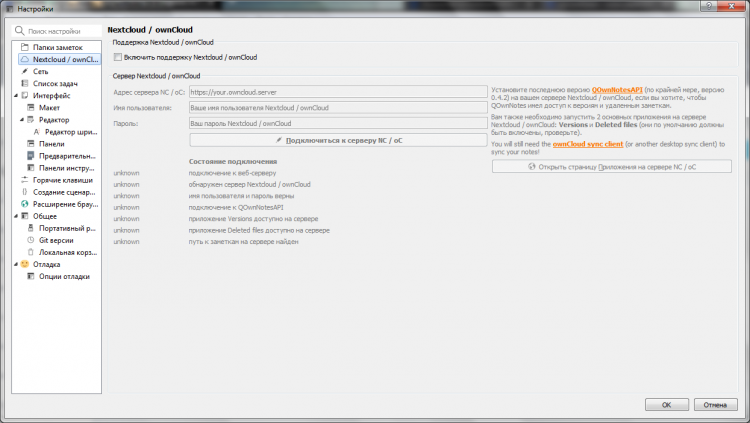Collapse the Интерфейс tree branch
Viewport: 750px width, 423px height.
[x=16, y=96]
